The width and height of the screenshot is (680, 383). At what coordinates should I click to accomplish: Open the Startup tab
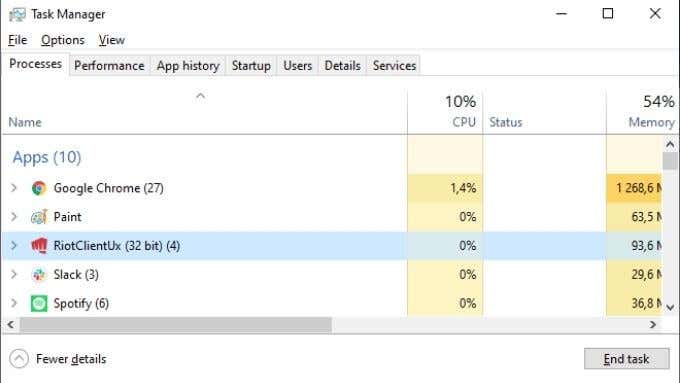251,65
